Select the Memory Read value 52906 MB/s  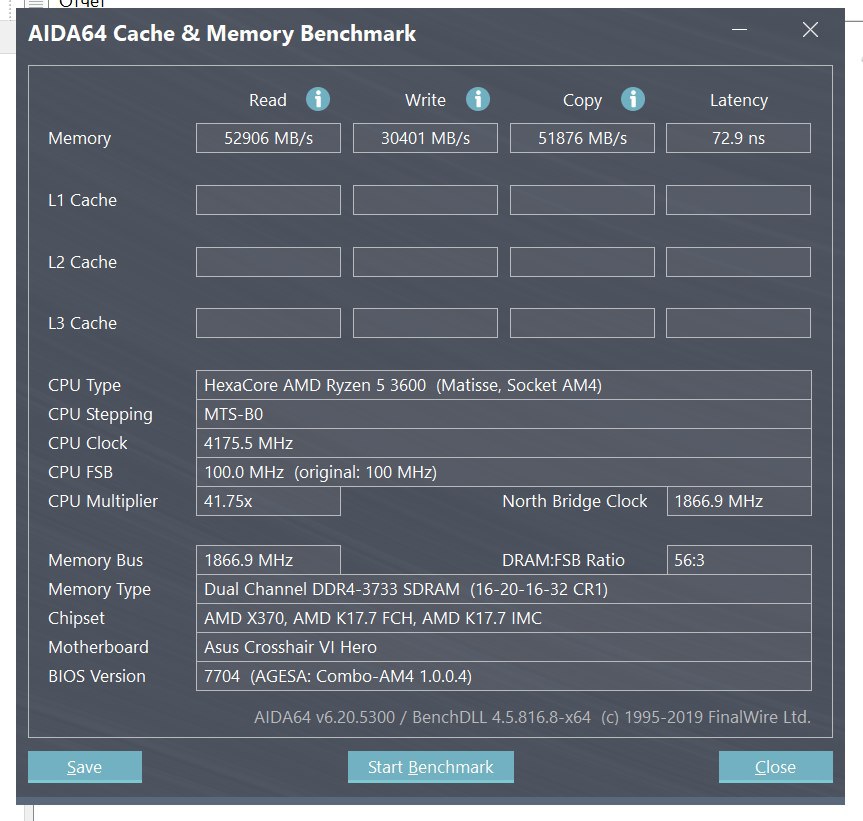(x=268, y=138)
